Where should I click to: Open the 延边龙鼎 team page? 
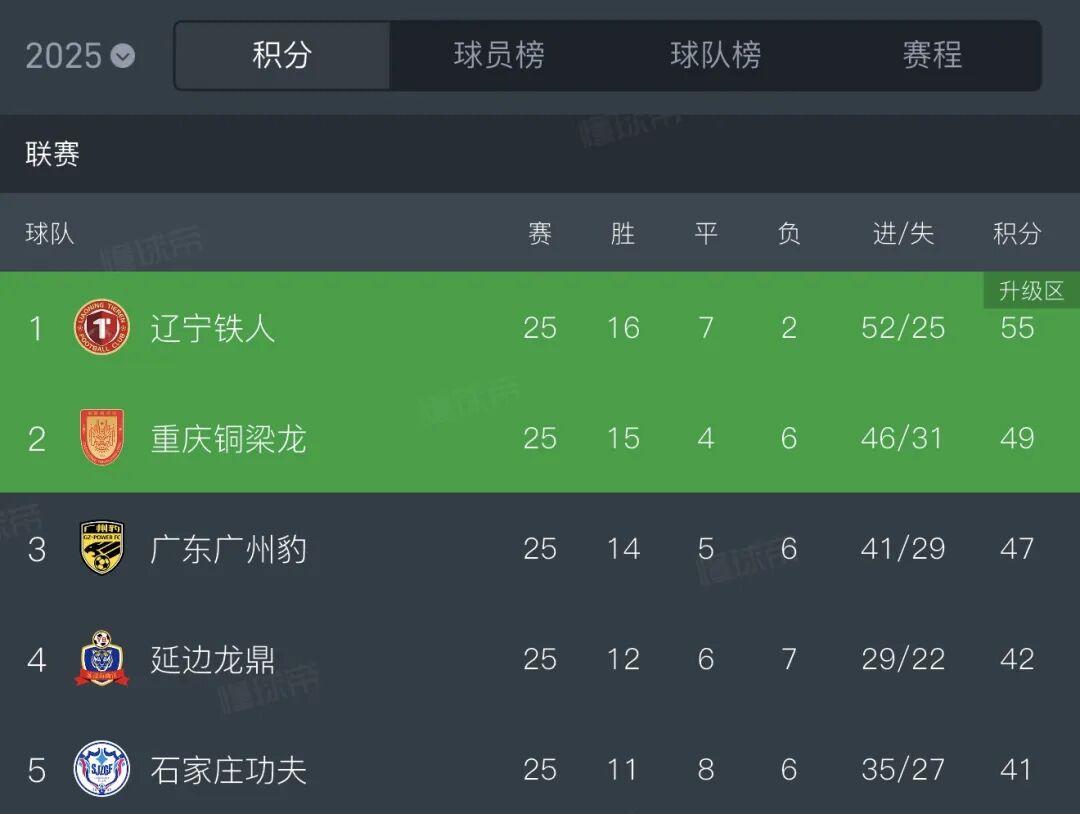[x=213, y=659]
